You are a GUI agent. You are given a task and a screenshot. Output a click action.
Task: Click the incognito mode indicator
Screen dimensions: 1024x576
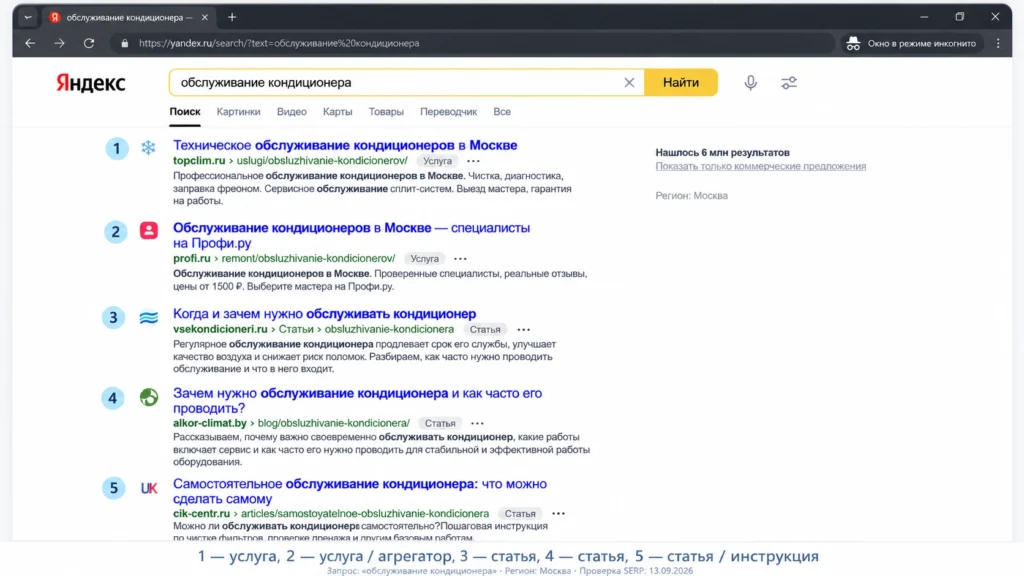(911, 43)
